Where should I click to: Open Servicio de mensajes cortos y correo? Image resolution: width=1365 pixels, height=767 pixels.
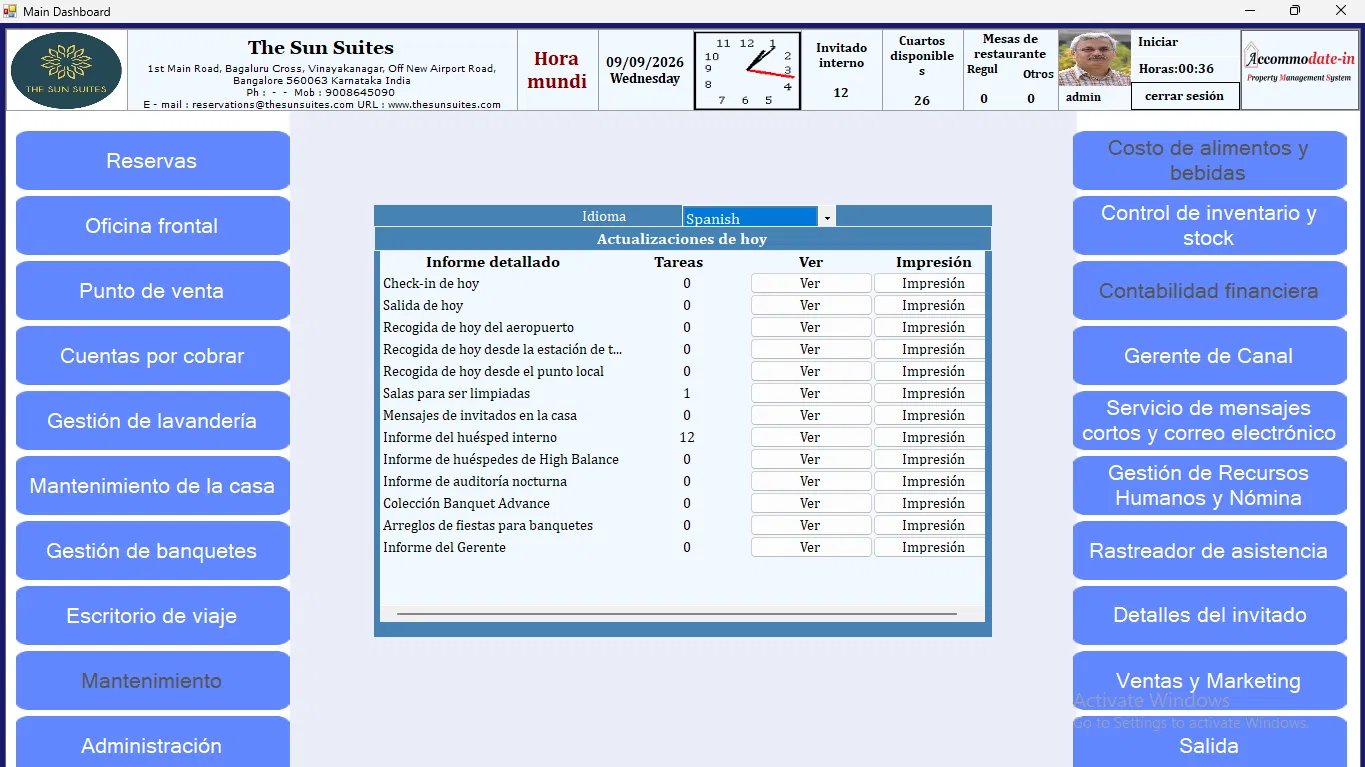pos(1209,421)
